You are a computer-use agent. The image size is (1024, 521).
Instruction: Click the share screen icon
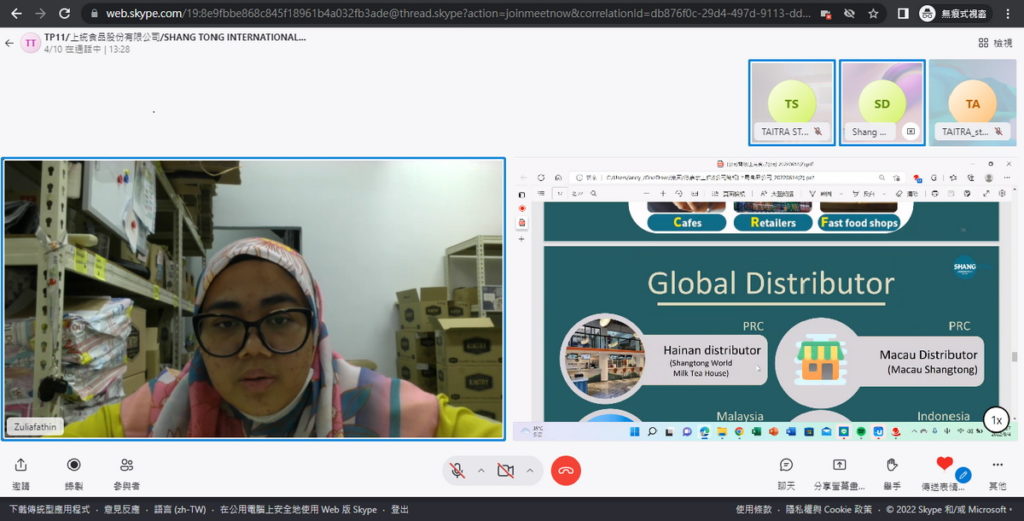pyautogui.click(x=839, y=465)
